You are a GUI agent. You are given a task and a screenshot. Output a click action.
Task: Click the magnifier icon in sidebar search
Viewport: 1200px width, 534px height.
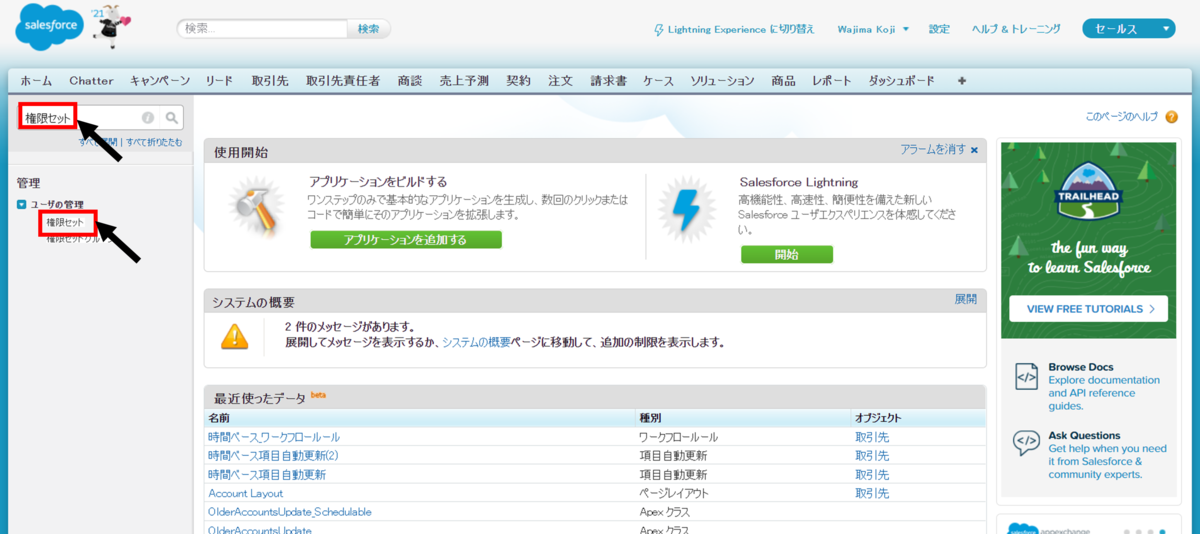coord(172,118)
